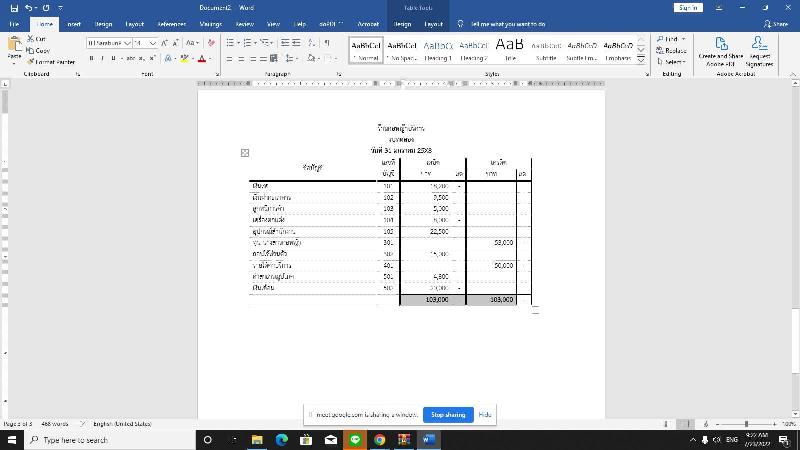Toggle Show/Hide paragraph marks
Screen dimensions: 800x450
click(327, 43)
